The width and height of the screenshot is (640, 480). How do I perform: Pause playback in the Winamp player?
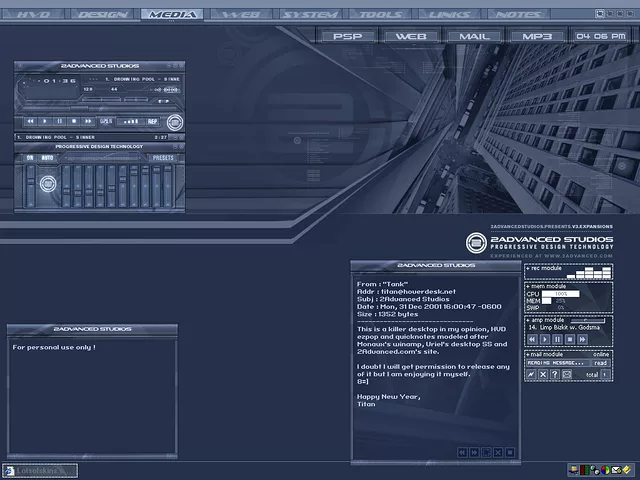(x=60, y=121)
